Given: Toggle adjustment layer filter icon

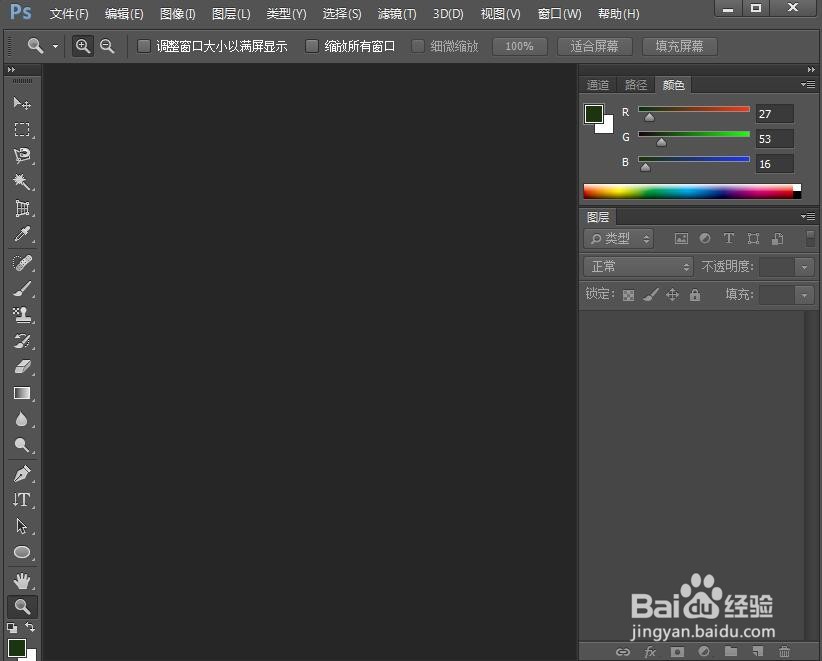Looking at the screenshot, I should (705, 239).
